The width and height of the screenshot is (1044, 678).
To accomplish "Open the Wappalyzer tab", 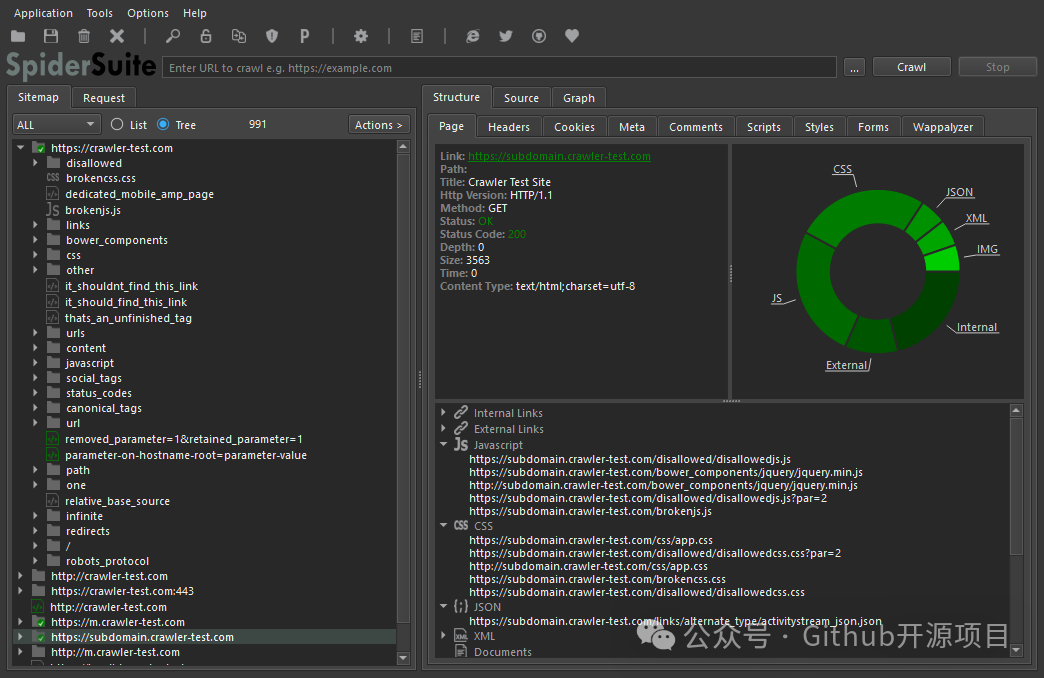I will pos(943,127).
